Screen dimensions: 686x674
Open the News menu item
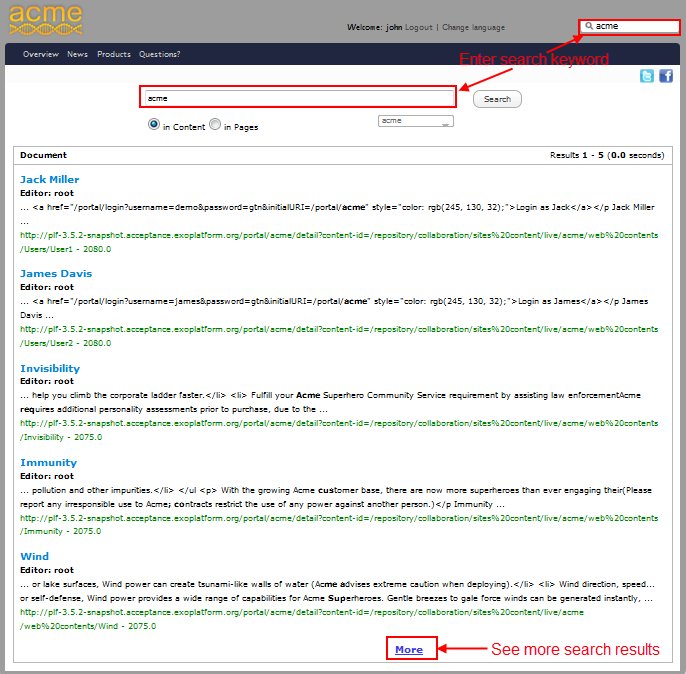pyautogui.click(x=77, y=54)
